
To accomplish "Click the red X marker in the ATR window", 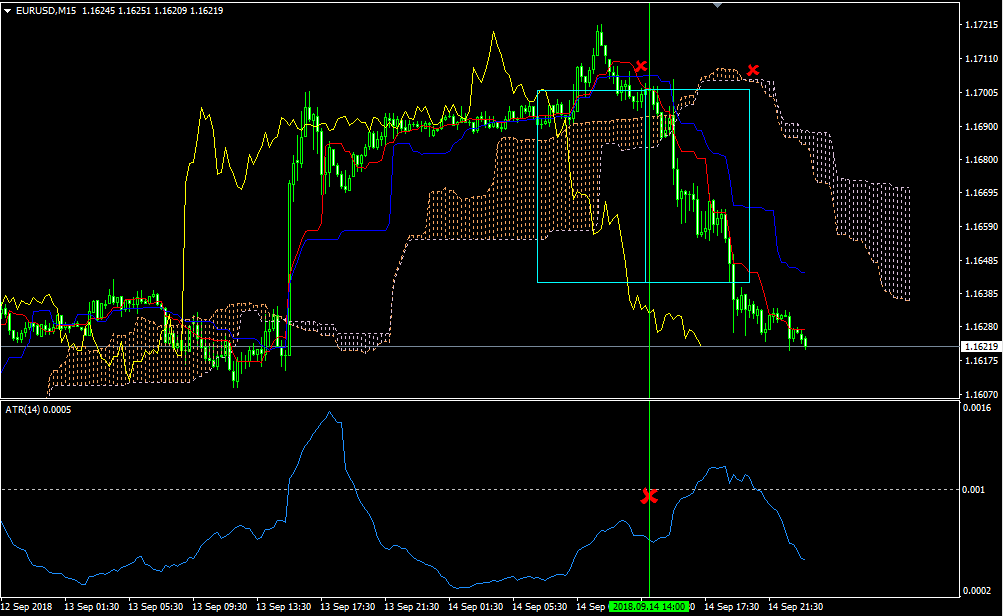I will pyautogui.click(x=649, y=496).
